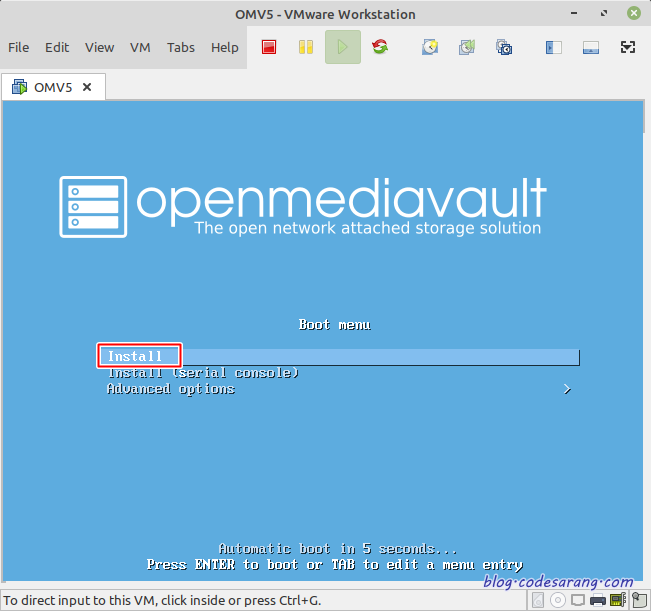Expand Advanced options via the chevron arrow
The image size is (651, 611).
coord(567,389)
